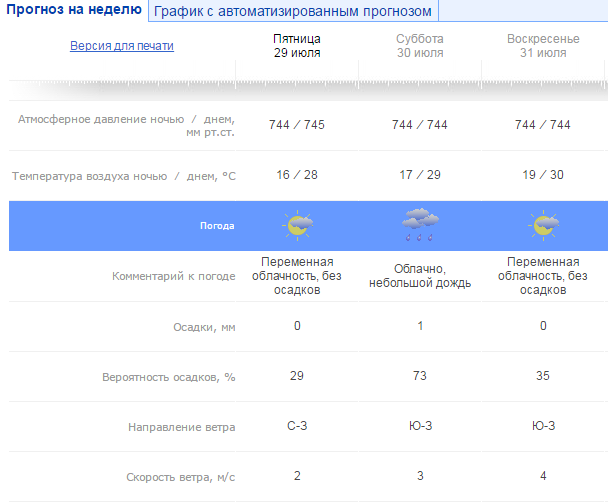Viewport: 608px width, 502px height.
Task: Select the Суббота 30 июля column header
Action: point(419,46)
